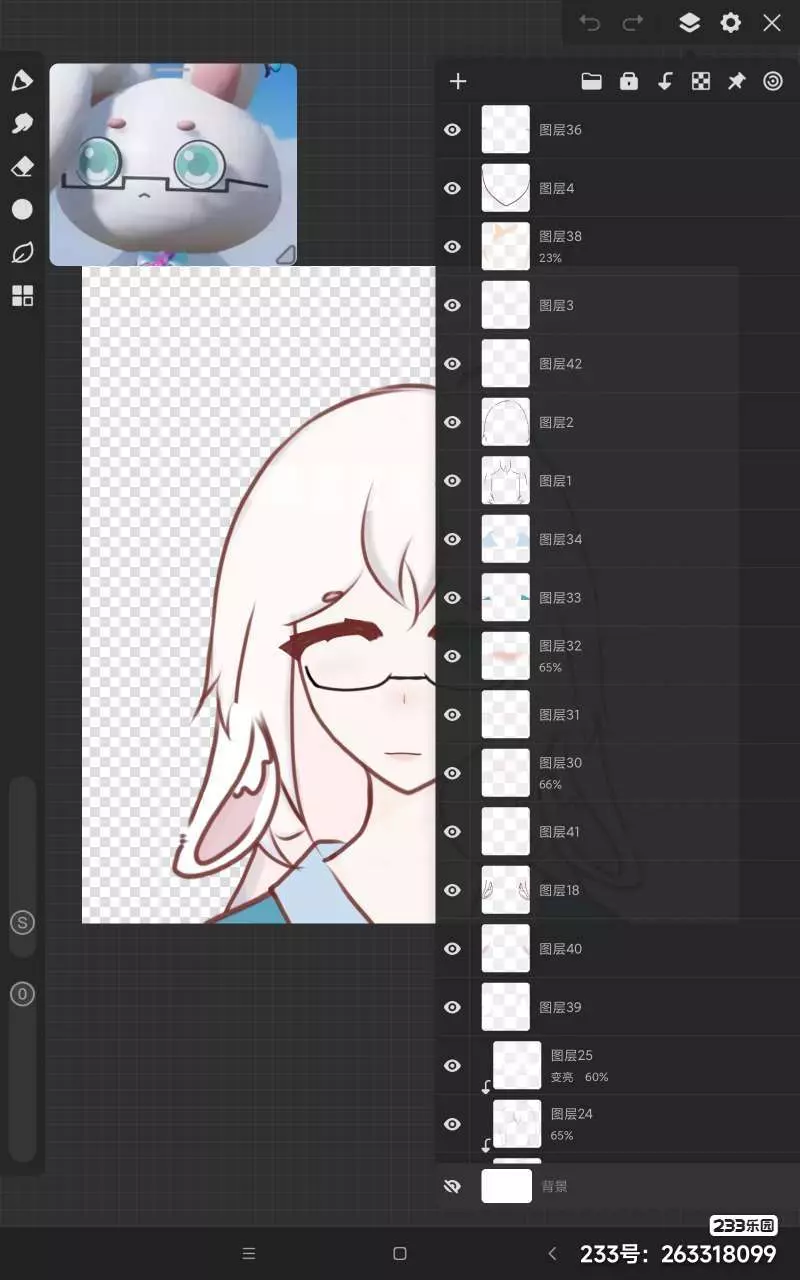Screen dimensions: 800x1280
Task: Toggle the layers panel icon
Action: [689, 23]
